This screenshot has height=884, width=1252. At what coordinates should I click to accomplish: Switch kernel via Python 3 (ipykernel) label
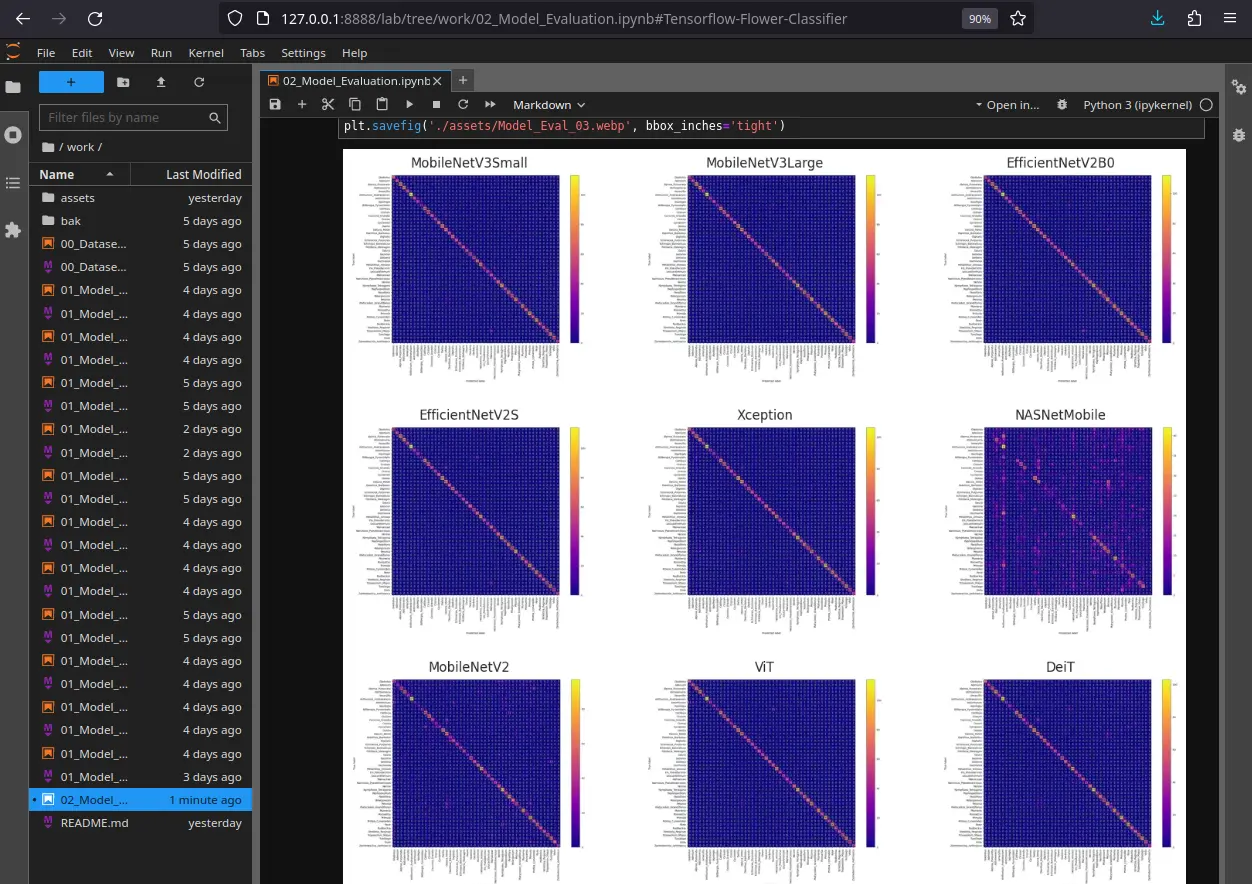(1137, 104)
